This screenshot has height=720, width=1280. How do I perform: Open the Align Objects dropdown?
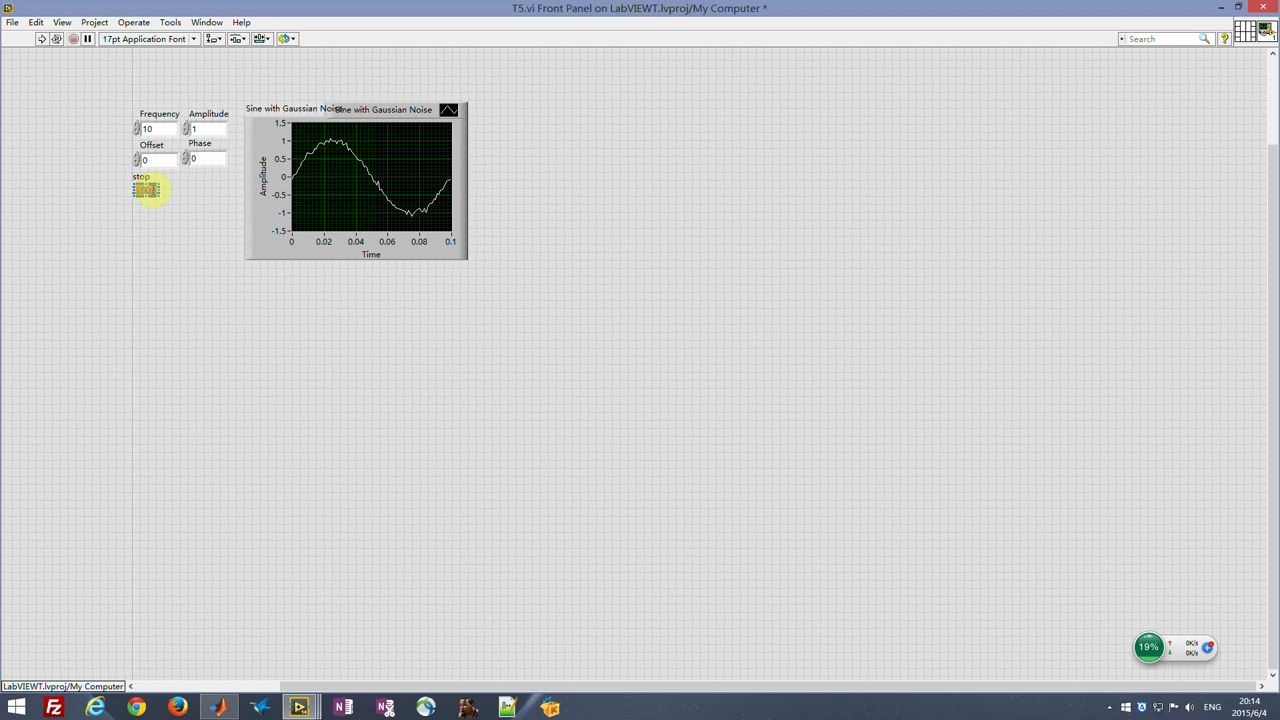(x=213, y=38)
